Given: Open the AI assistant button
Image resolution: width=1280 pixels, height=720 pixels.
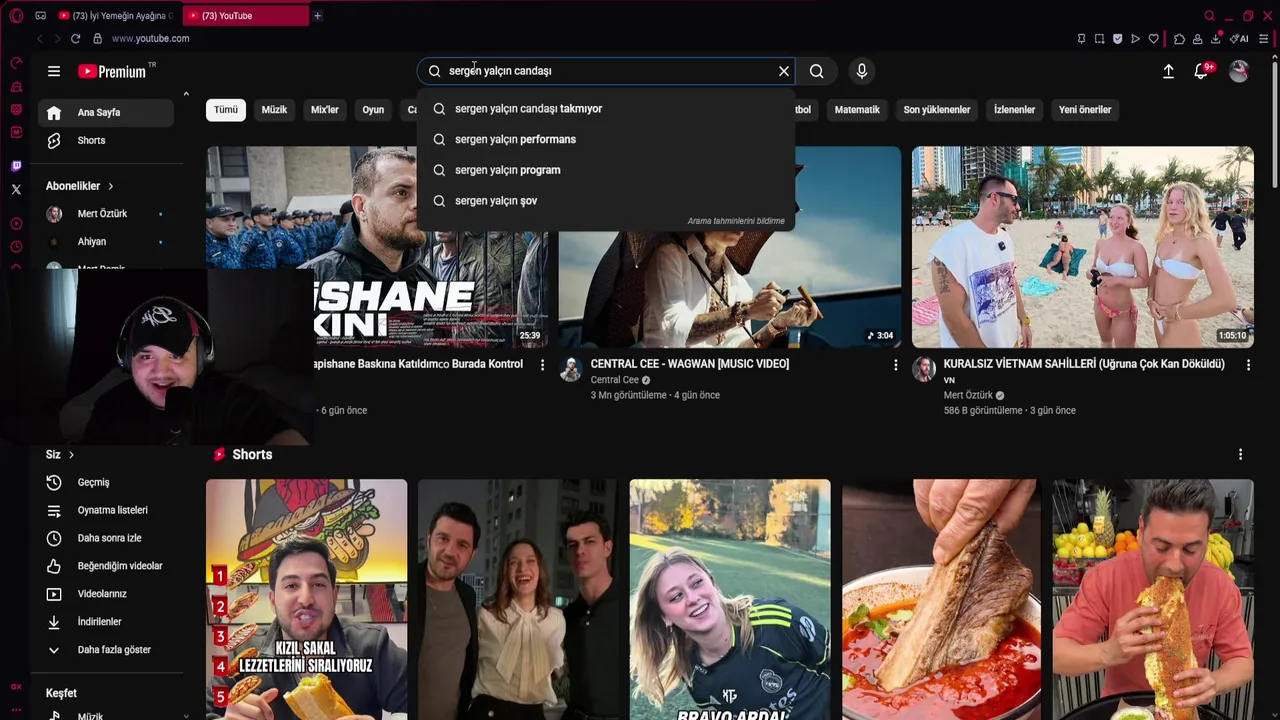Looking at the screenshot, I should [1240, 39].
